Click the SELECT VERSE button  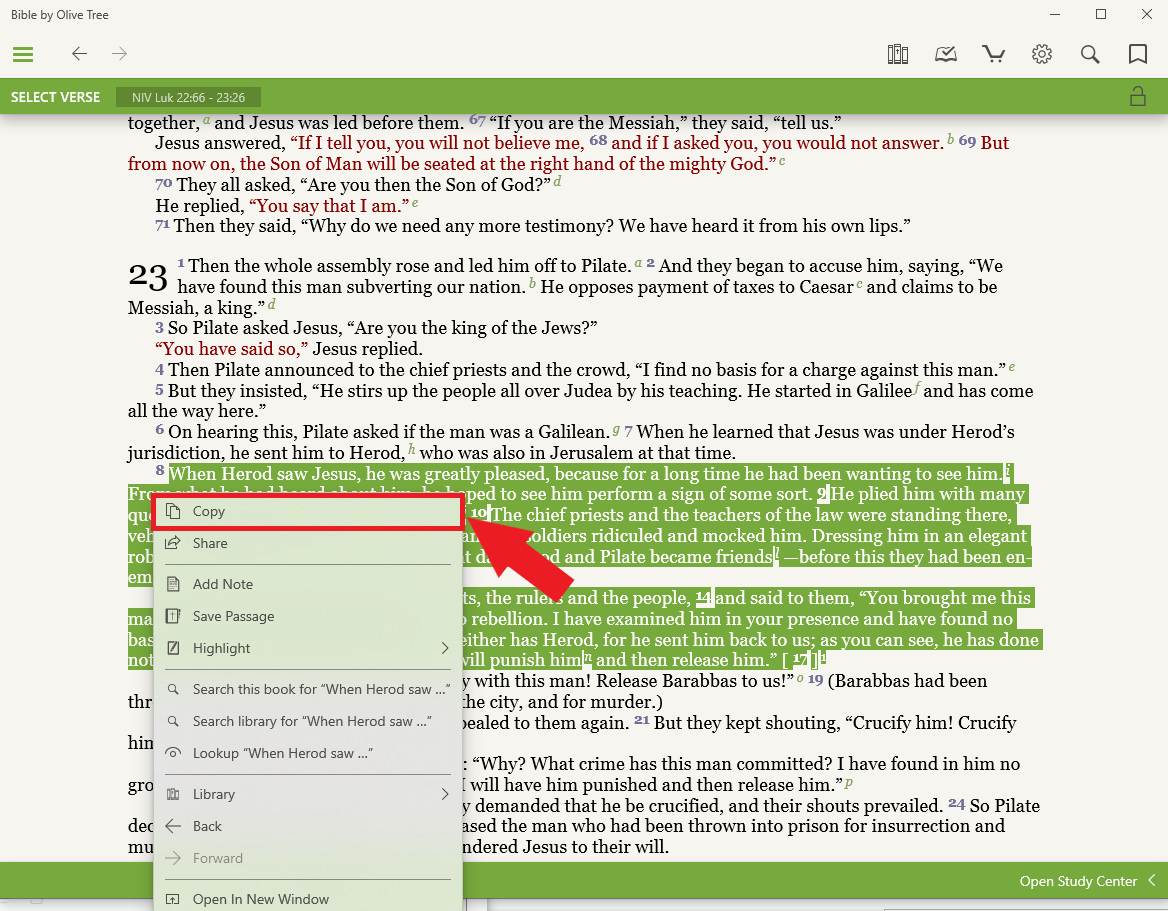pyautogui.click(x=55, y=97)
